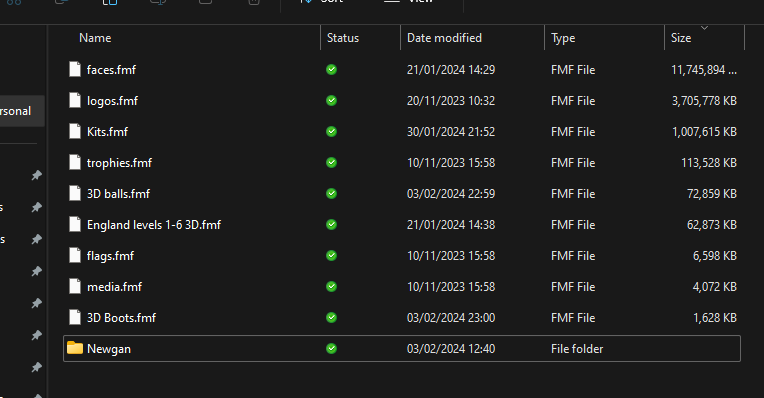764x398 pixels.
Task: Click the green sync status icon for trophies.fmf
Action: (x=331, y=163)
